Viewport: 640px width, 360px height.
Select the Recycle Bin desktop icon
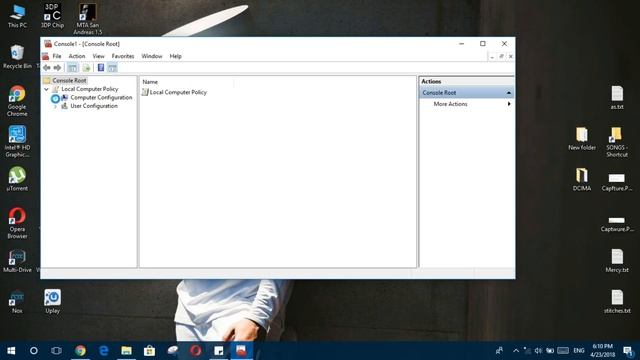[x=17, y=56]
